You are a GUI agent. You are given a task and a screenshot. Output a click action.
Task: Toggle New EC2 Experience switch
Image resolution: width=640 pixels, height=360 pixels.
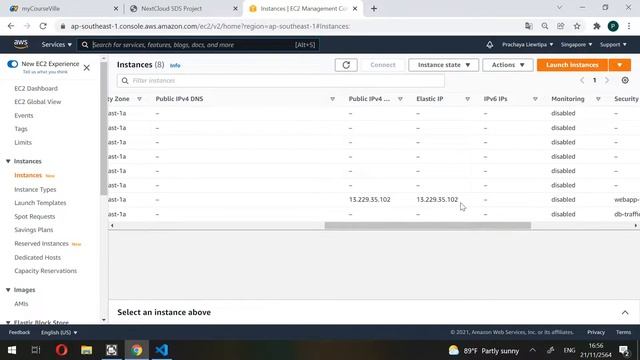coord(12,64)
